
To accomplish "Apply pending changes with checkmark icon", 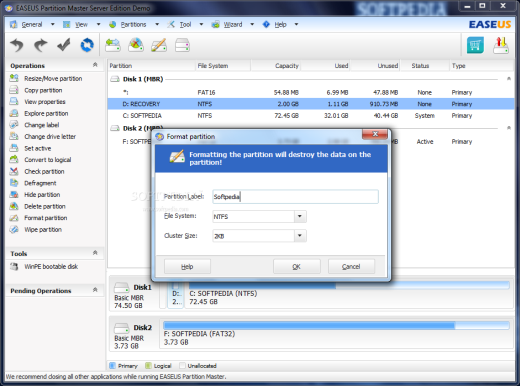I will (63, 45).
